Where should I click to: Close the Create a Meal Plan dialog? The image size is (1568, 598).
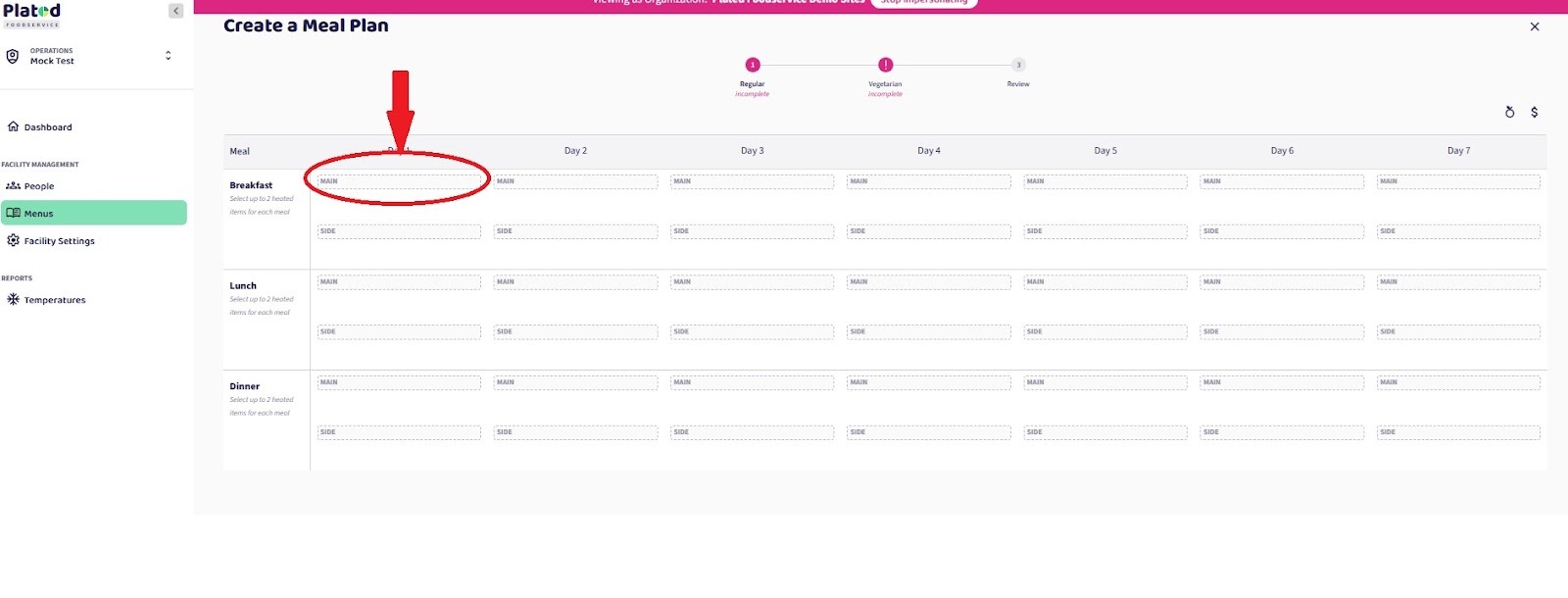1535,26
